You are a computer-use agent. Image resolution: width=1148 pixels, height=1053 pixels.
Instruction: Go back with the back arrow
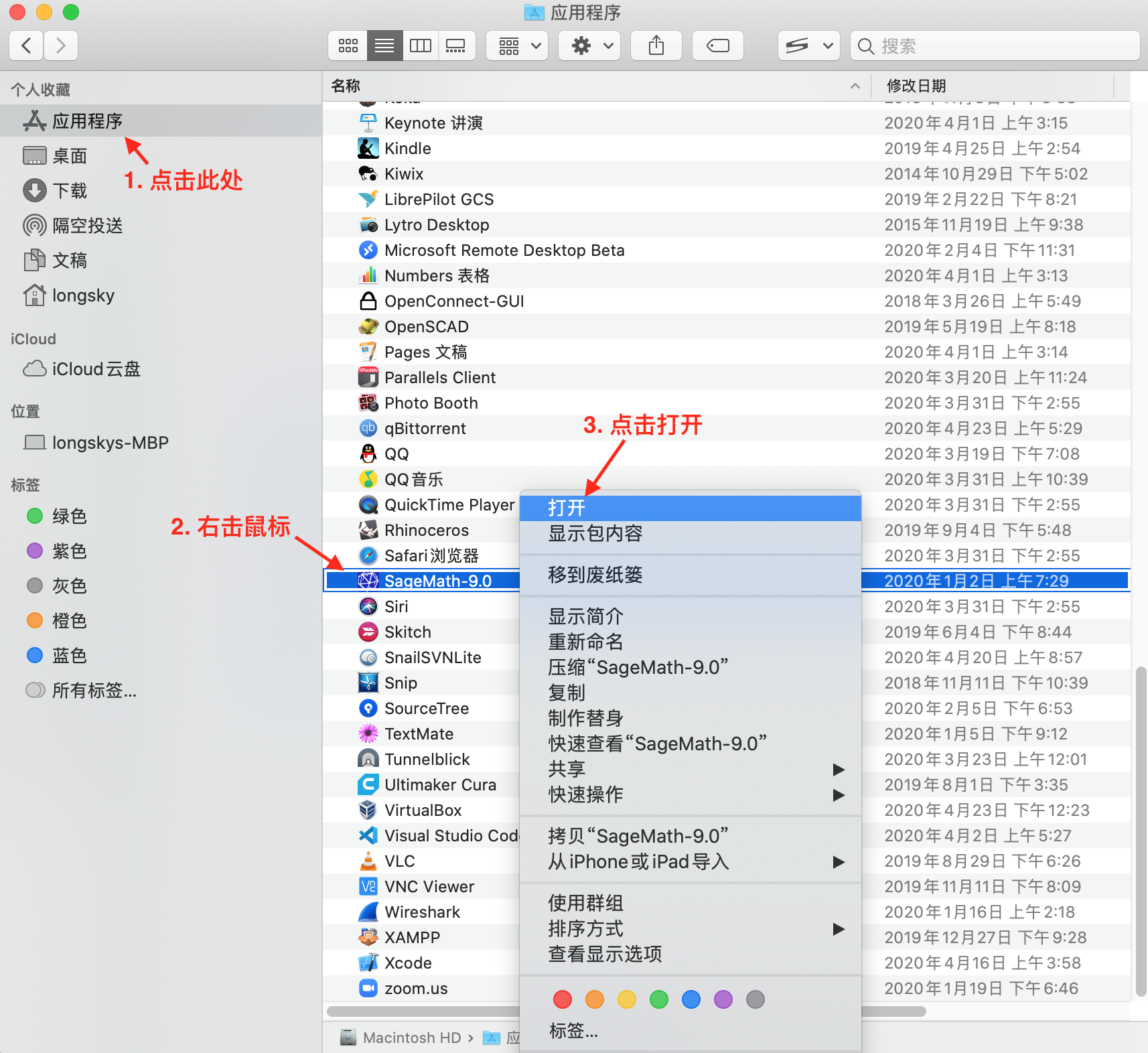27,46
